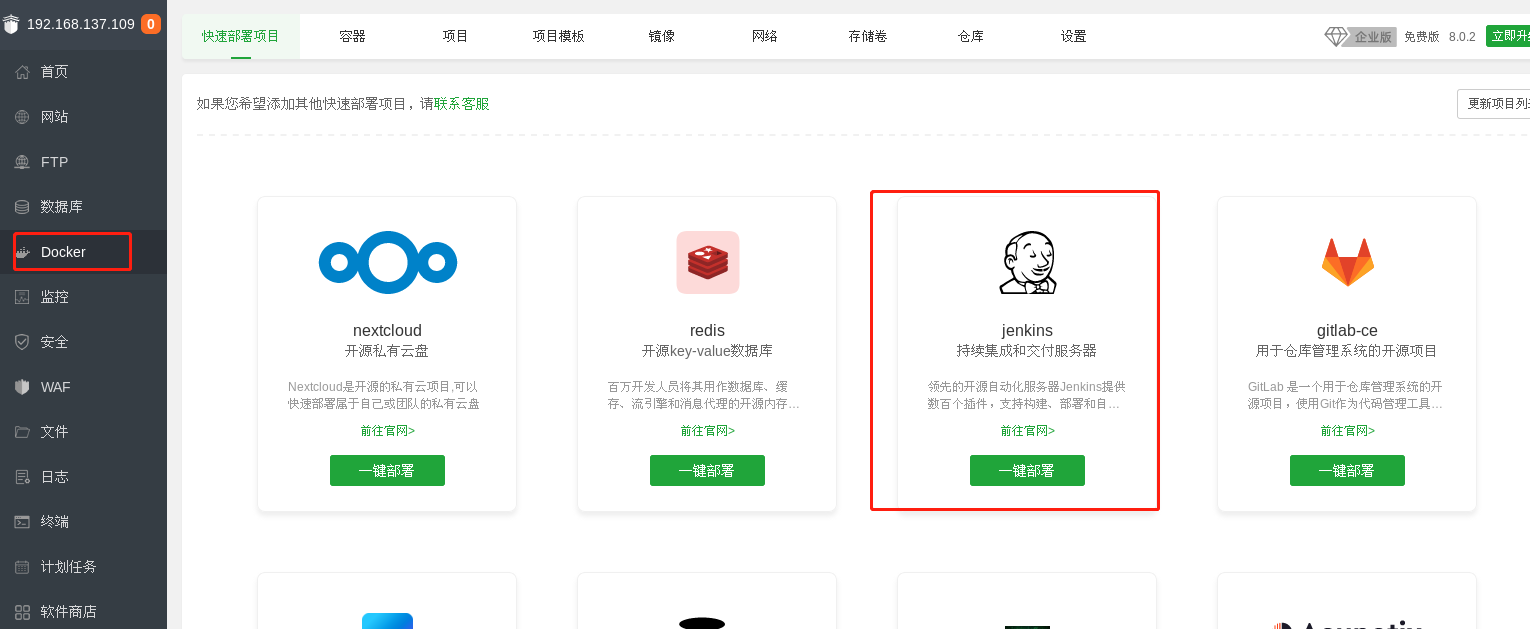The image size is (1530, 629).
Task: Click the 免费版 label
Action: 1422,37
